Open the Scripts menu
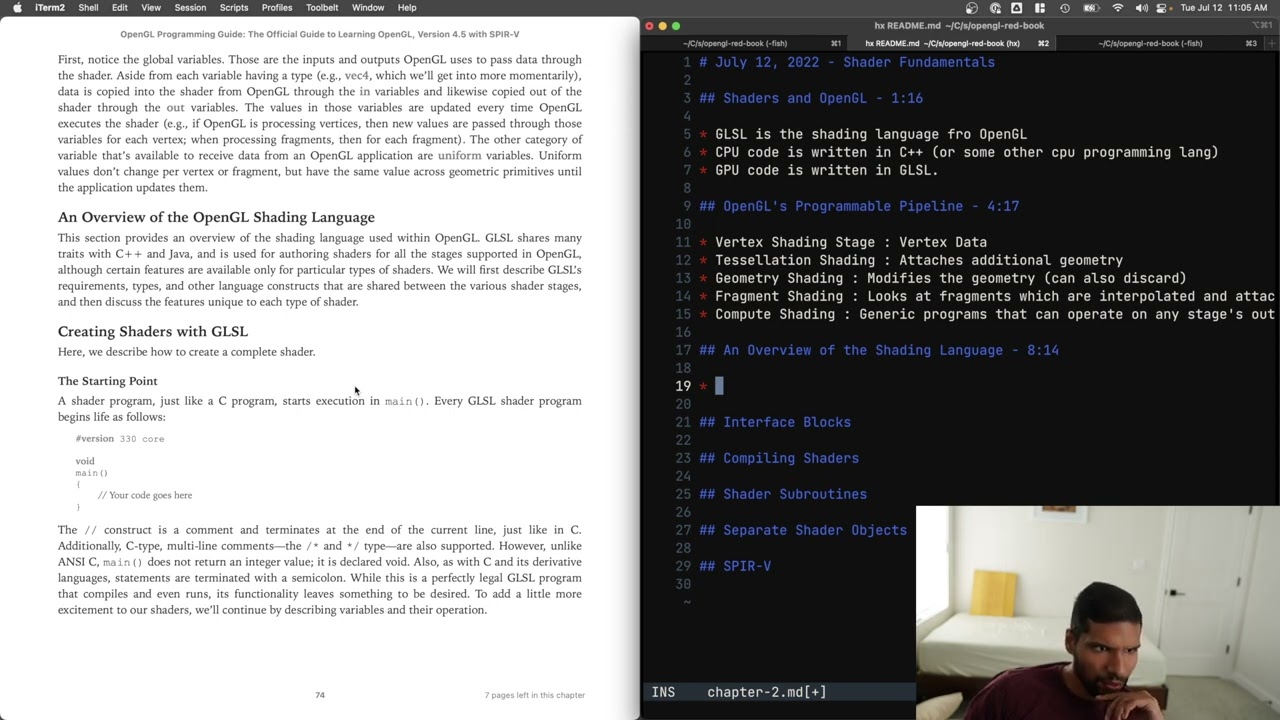Screen dimensions: 1280x720 pyautogui.click(x=234, y=8)
